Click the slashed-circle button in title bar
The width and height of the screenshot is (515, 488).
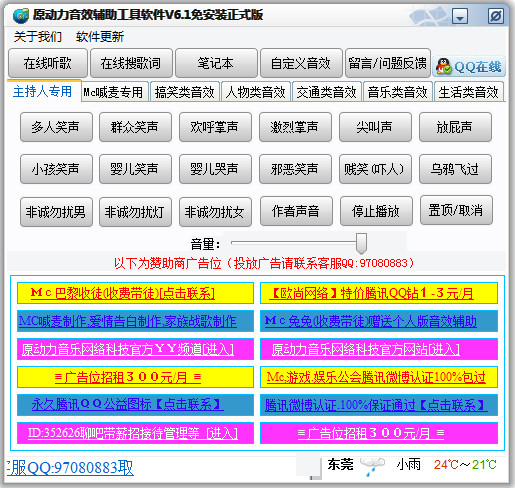click(496, 16)
